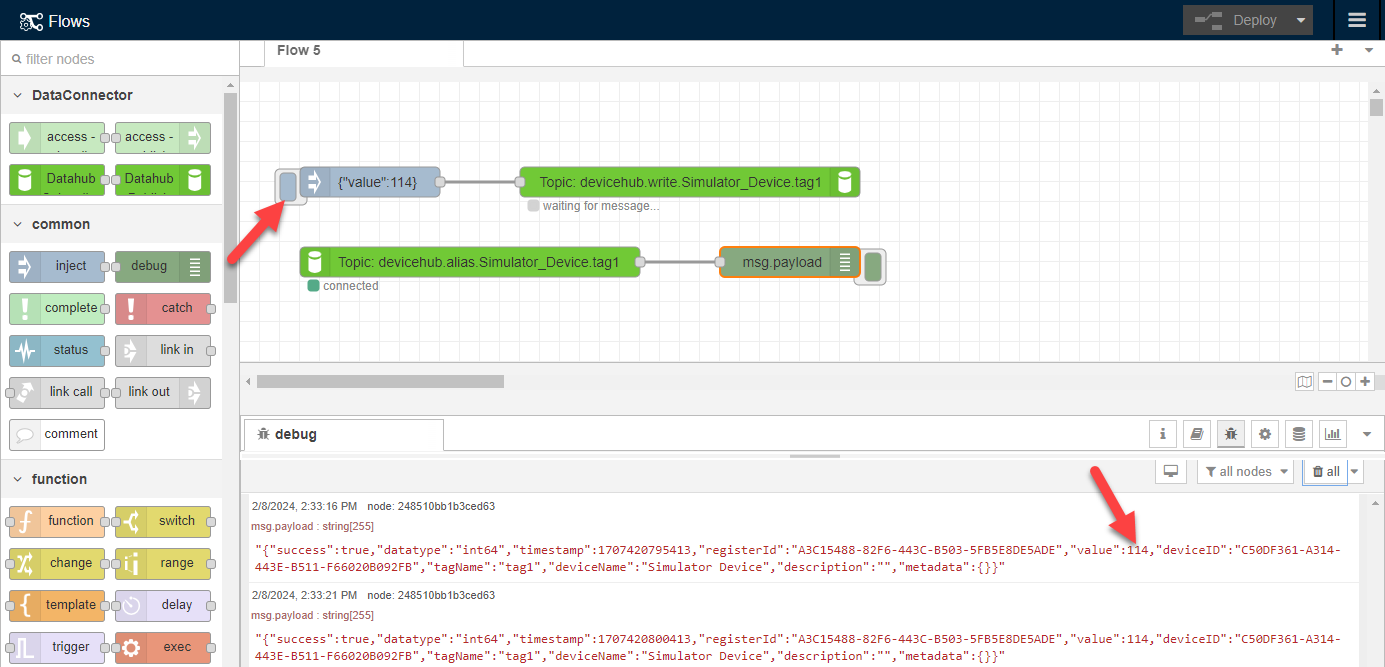Open the dashboard chart sidebar tab
This screenshot has height=667, width=1385.
pyautogui.click(x=1333, y=434)
